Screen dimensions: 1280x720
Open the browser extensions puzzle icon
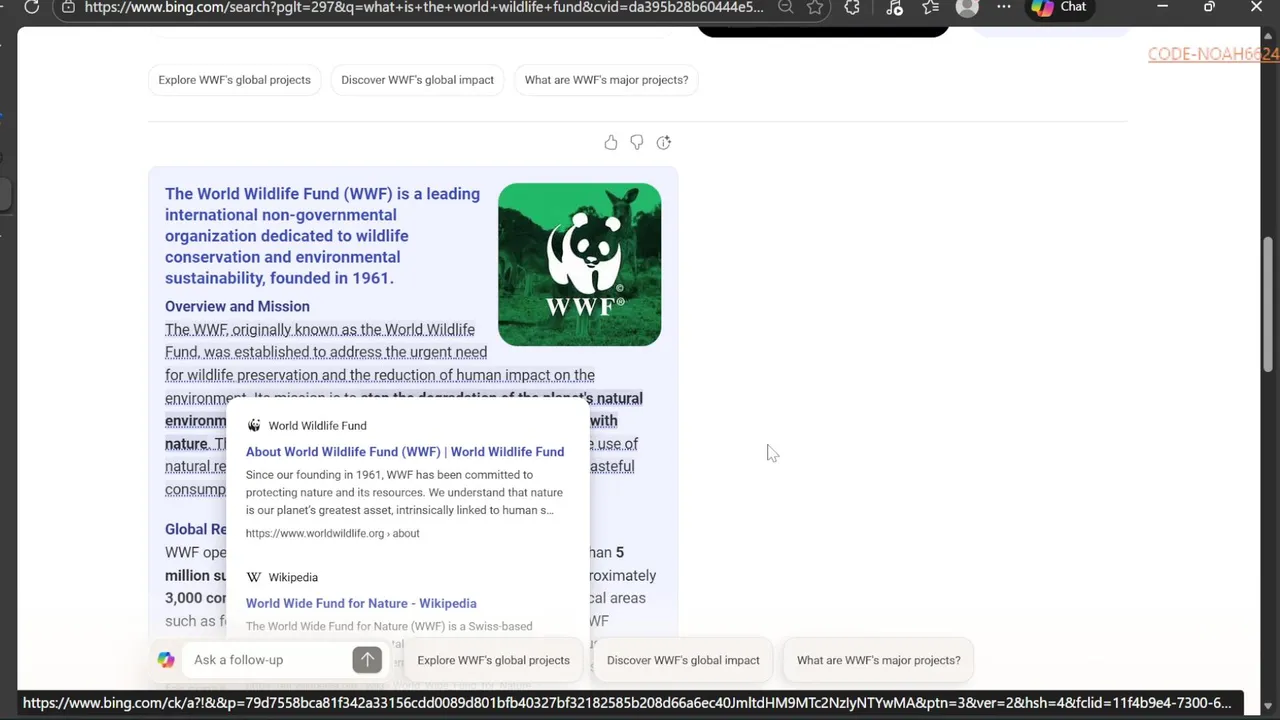852,7
